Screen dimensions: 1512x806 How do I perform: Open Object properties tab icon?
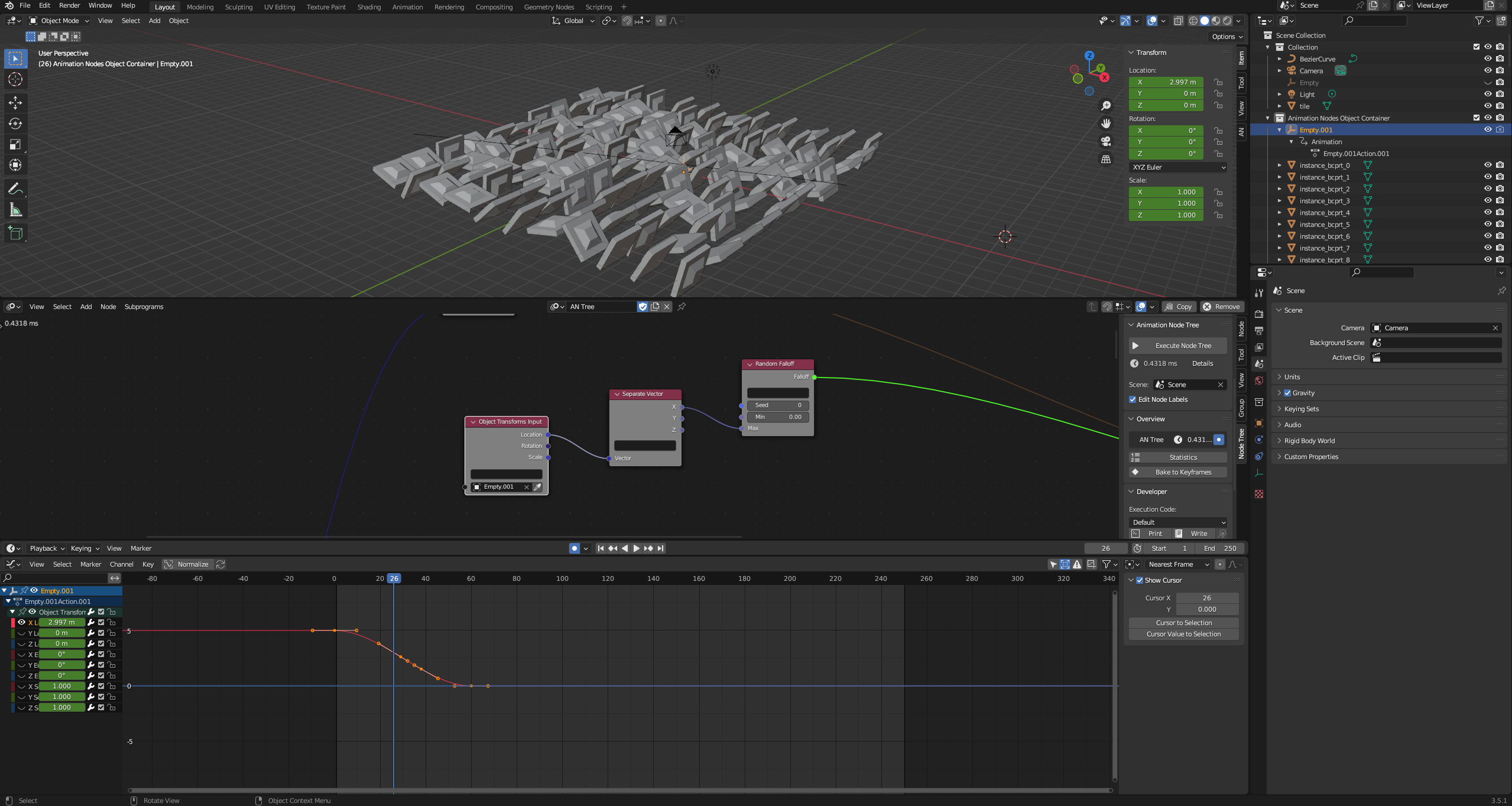point(1259,423)
